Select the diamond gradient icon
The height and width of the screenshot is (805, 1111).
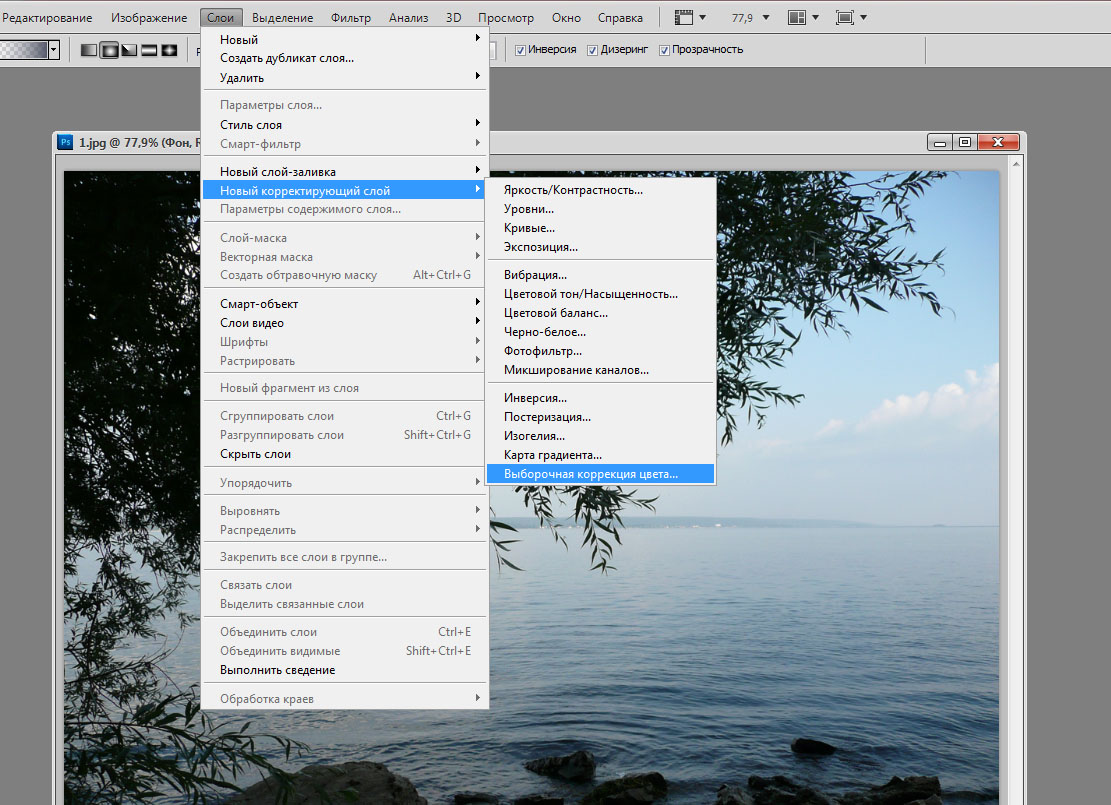point(169,50)
